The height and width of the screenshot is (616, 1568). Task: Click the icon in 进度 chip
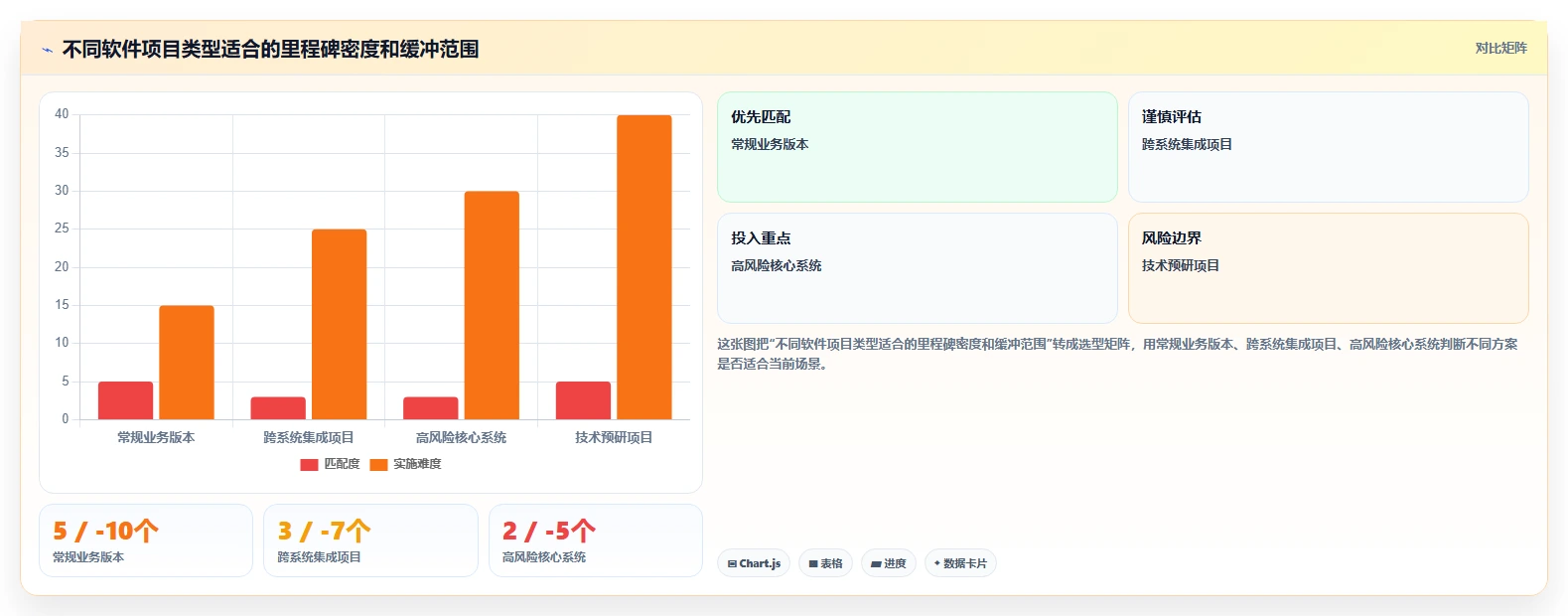click(x=876, y=563)
